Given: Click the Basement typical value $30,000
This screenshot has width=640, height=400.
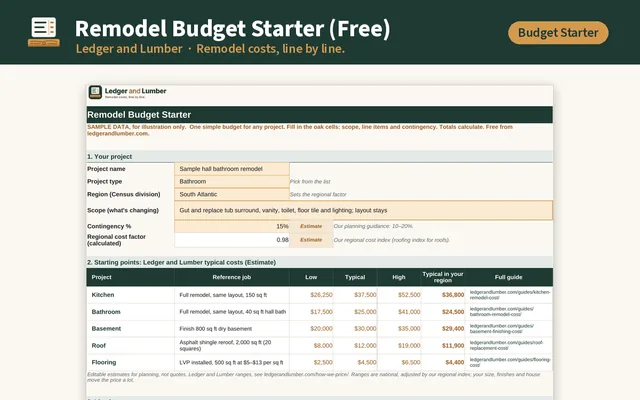Looking at the screenshot, I should click(x=365, y=329).
